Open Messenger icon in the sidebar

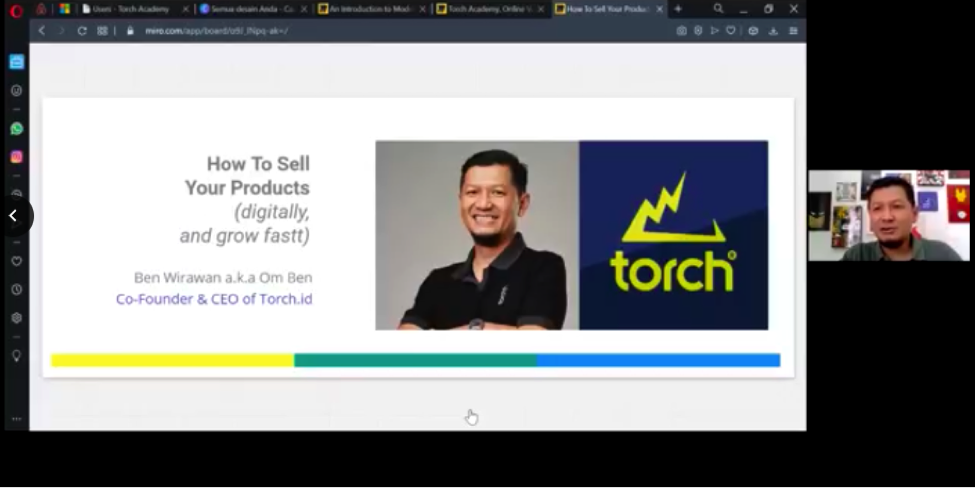pos(17,91)
